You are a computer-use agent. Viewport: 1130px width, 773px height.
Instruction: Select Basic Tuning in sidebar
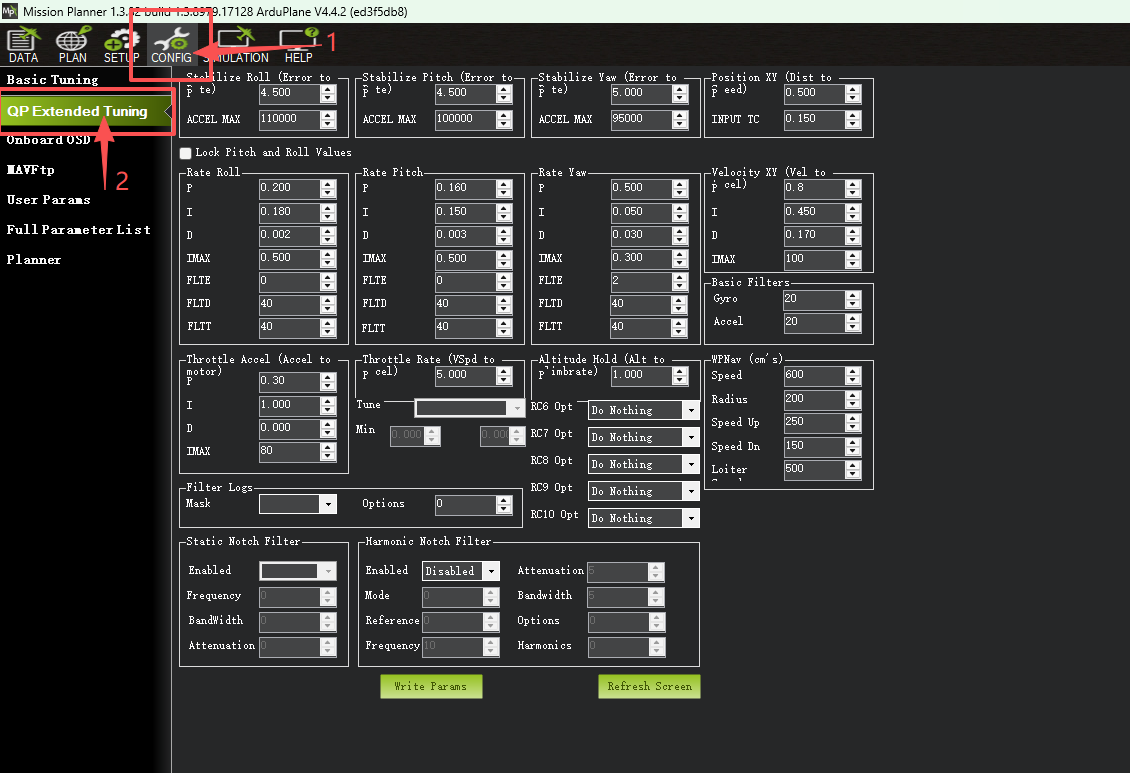tap(53, 80)
